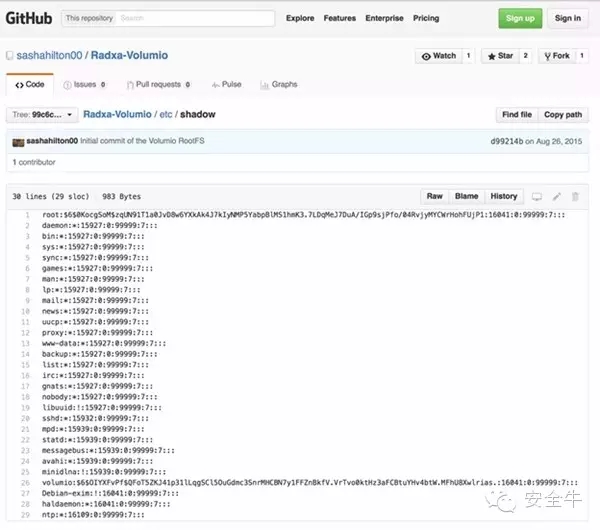Open the watchers count 1
Screen dimensions: 600x530
468,56
